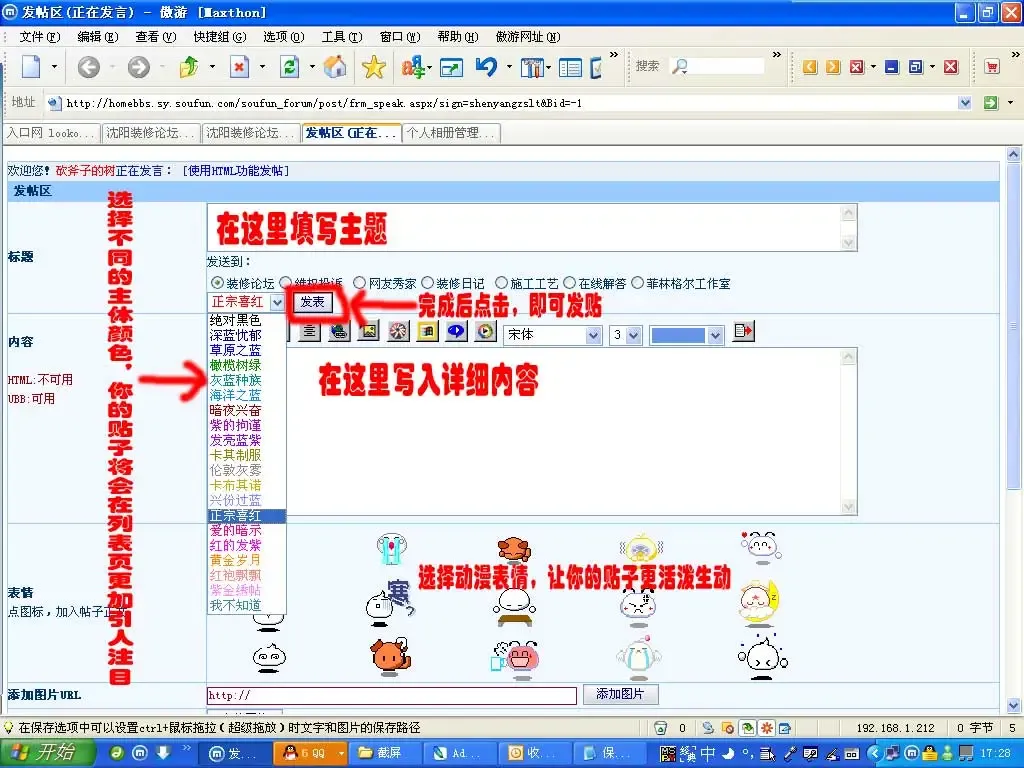Click the insert flash editor icon

point(398,332)
